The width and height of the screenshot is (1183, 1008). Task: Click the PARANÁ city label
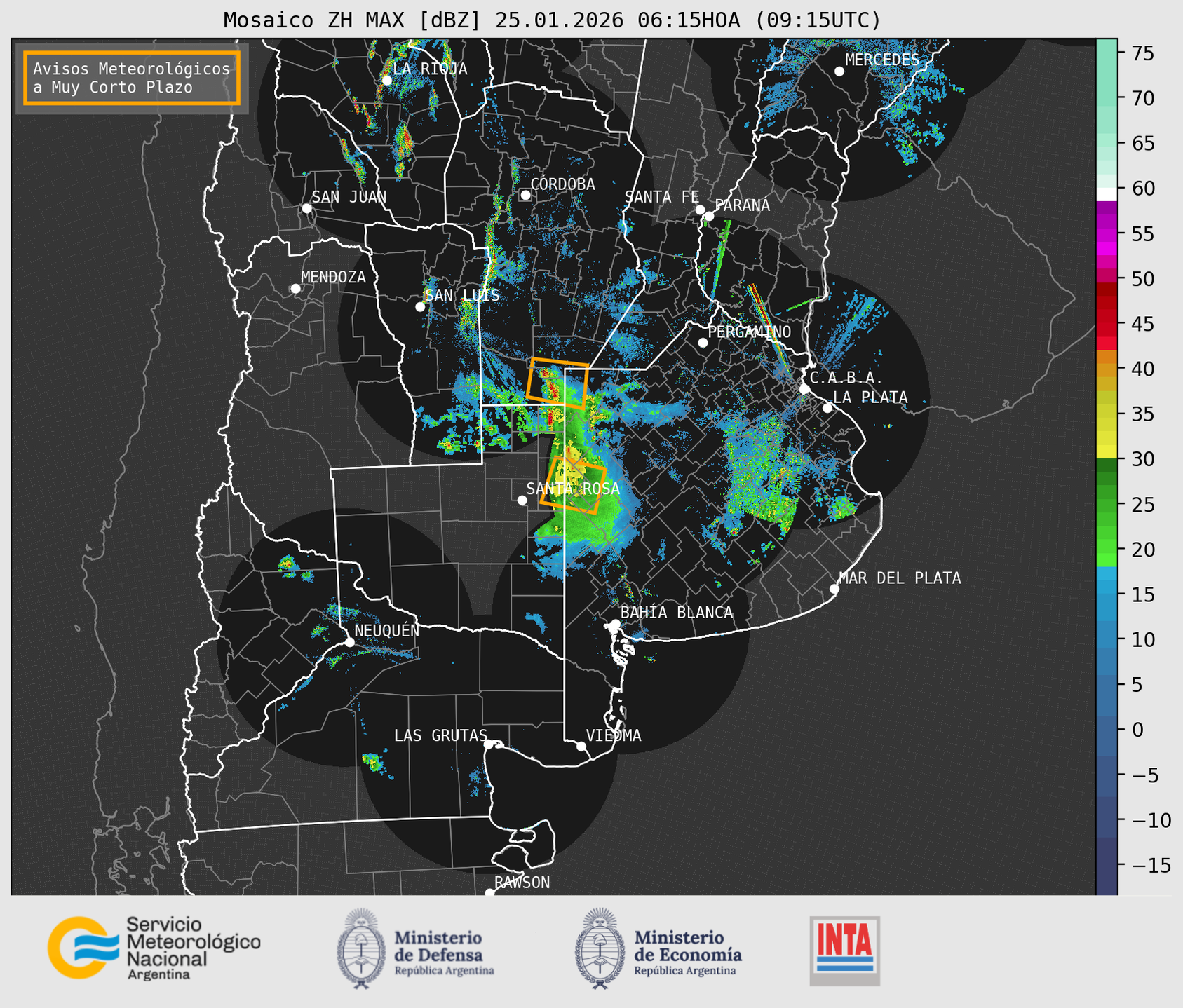point(742,205)
